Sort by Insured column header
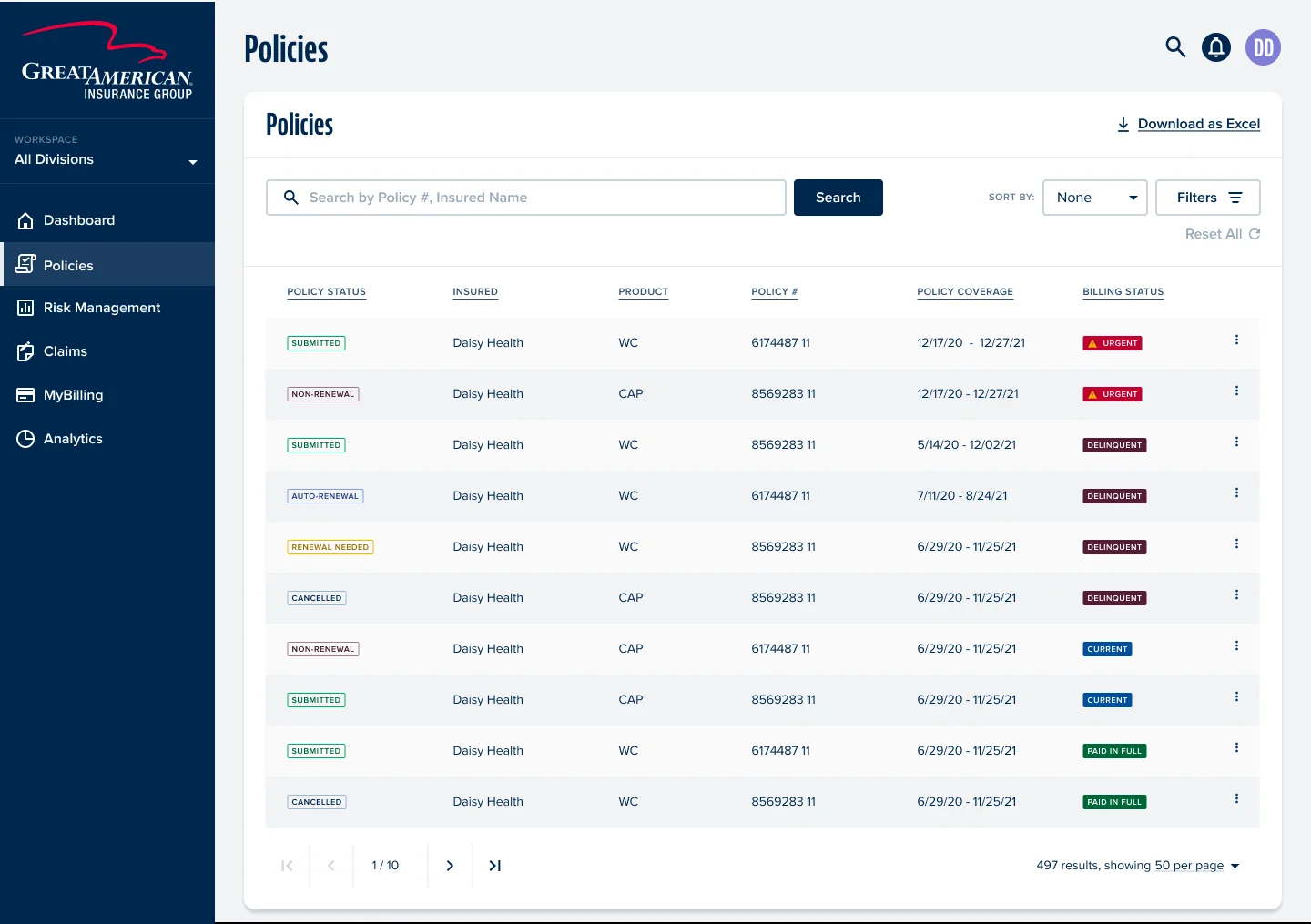 (x=475, y=292)
